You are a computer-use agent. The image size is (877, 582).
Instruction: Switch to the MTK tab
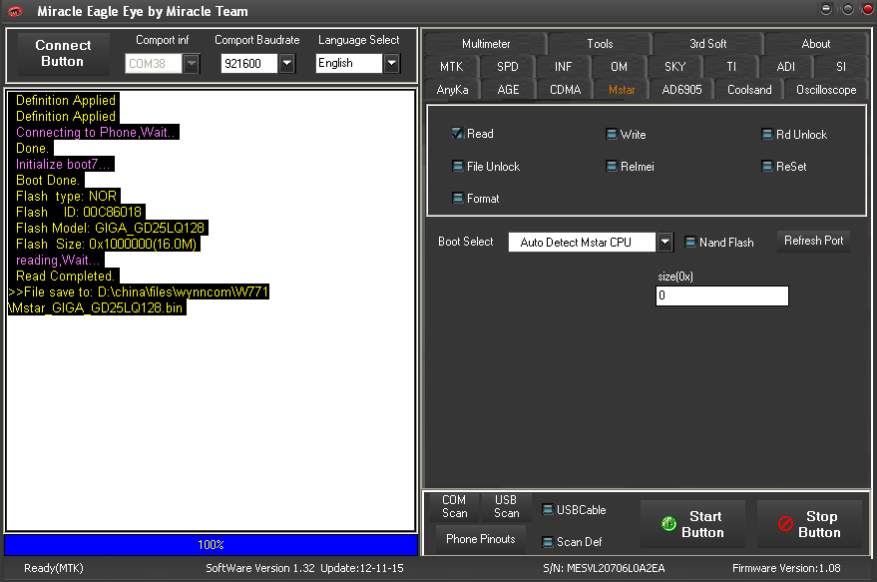click(x=451, y=67)
